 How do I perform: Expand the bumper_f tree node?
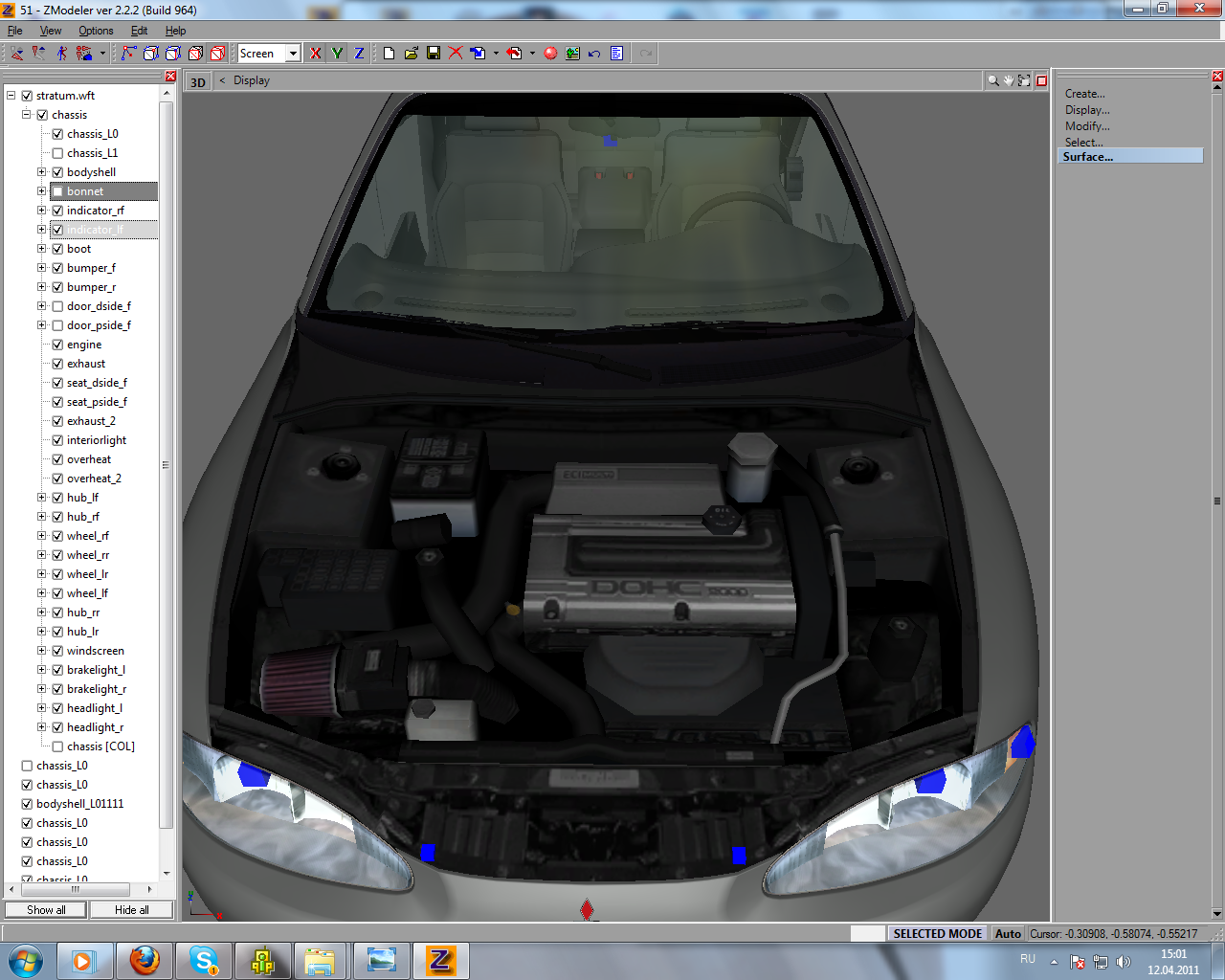tap(42, 268)
